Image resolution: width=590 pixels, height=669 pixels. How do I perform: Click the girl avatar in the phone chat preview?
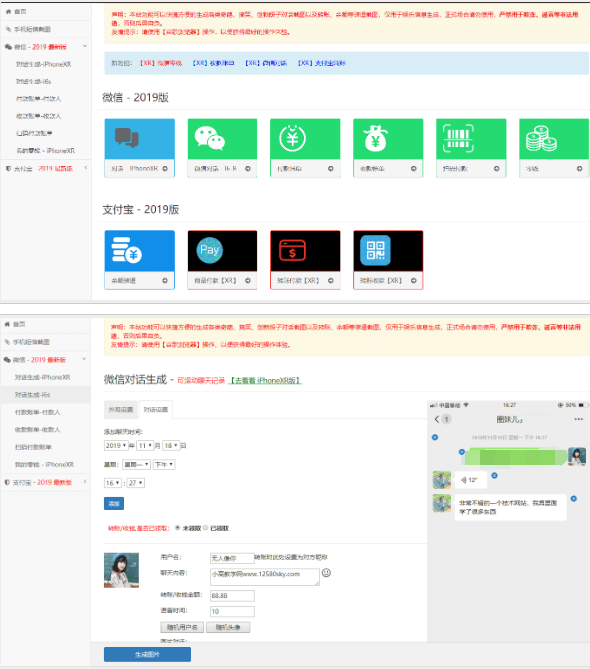click(576, 456)
